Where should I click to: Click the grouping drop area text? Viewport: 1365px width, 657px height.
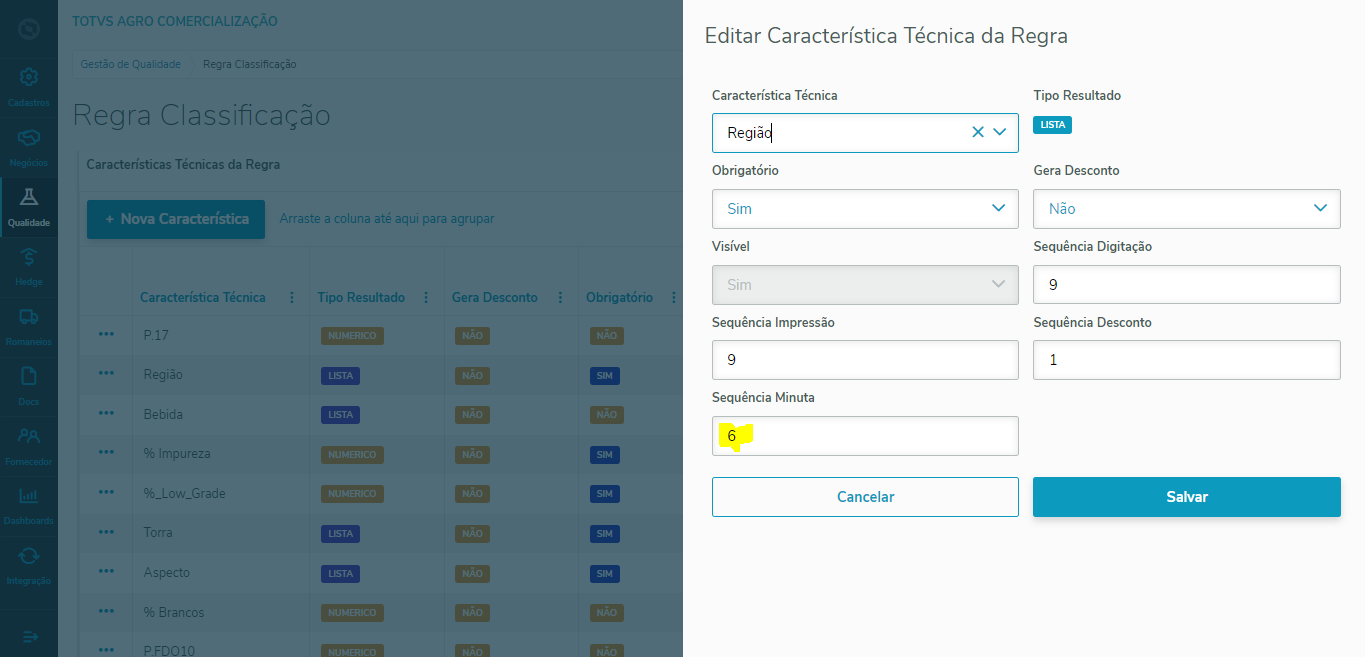point(387,219)
